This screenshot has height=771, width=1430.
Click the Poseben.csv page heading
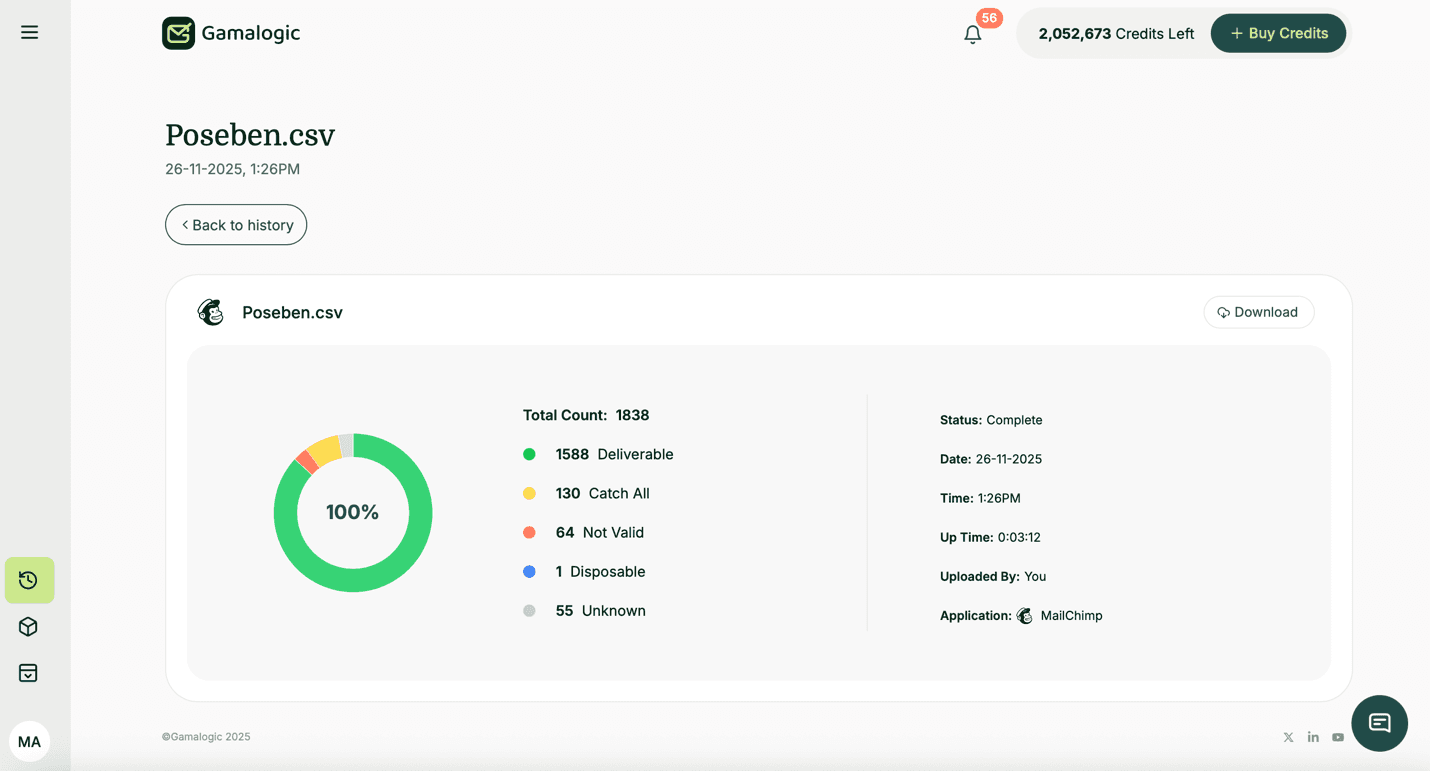point(250,135)
